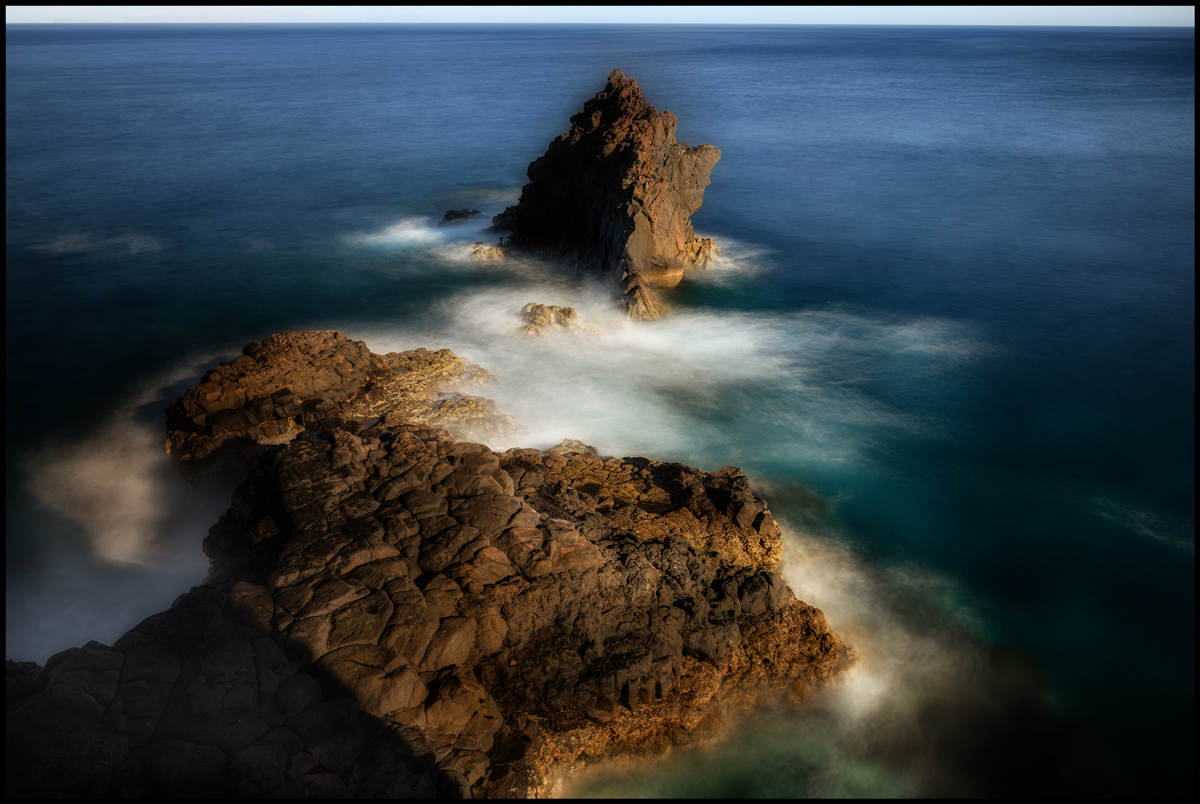This screenshot has height=804, width=1200.
Task: Click the horizon line at top center
Action: point(600,26)
